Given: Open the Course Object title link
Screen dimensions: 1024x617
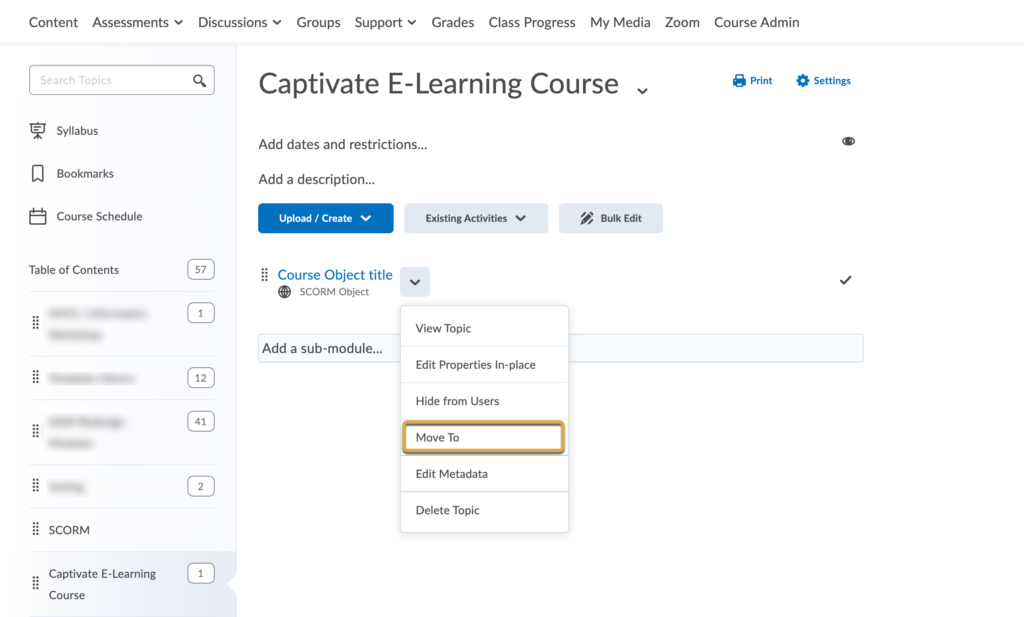Looking at the screenshot, I should [335, 275].
